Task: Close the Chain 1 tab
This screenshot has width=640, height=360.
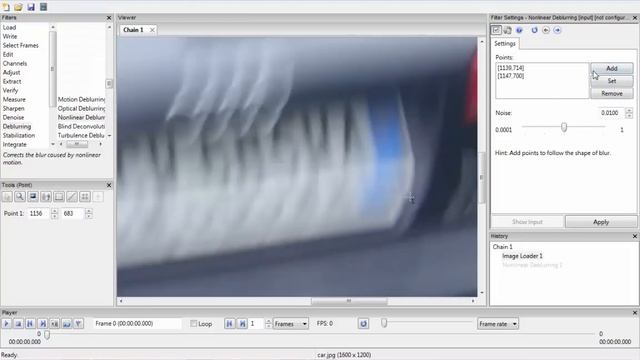Action: pyautogui.click(x=152, y=30)
